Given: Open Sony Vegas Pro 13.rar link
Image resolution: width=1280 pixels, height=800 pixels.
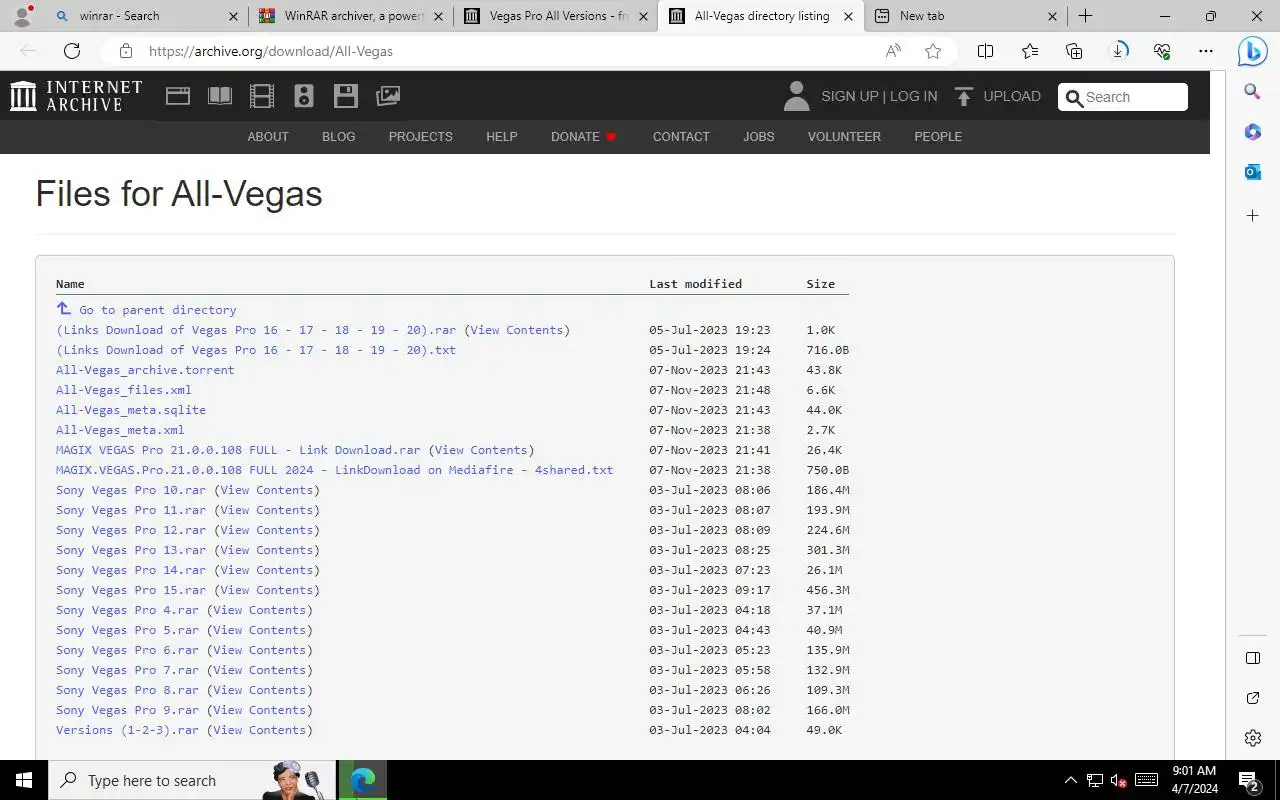Looking at the screenshot, I should 131,550.
